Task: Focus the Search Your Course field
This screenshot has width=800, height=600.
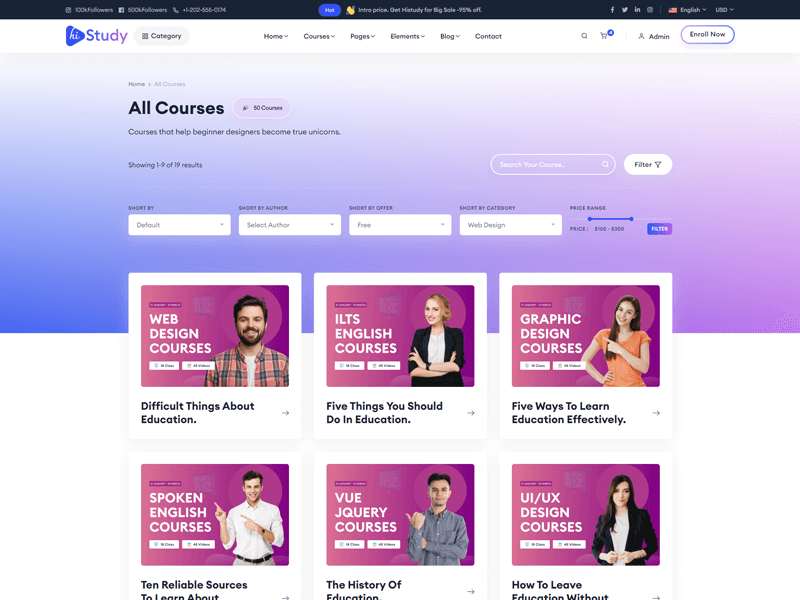Action: [x=548, y=165]
